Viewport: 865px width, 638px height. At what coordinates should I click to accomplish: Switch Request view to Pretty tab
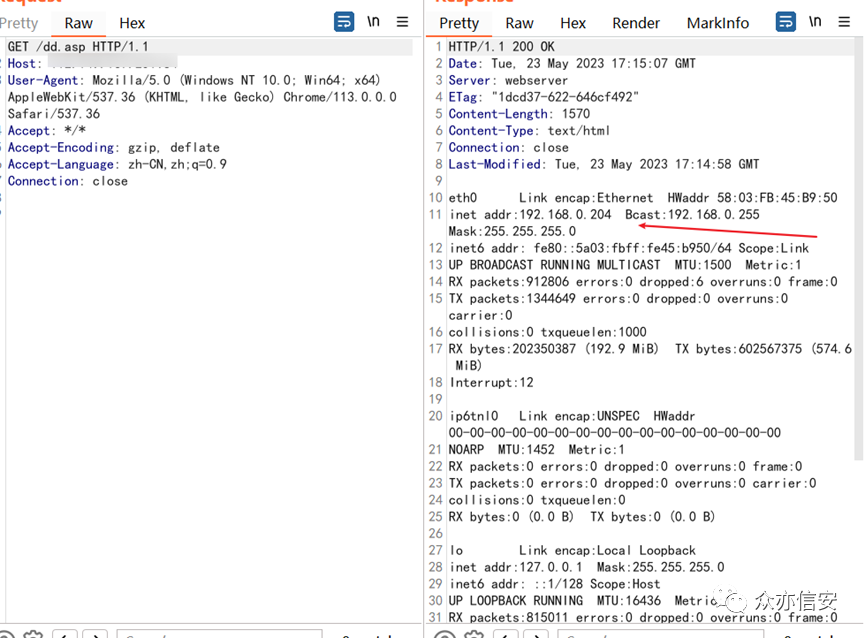coord(19,23)
